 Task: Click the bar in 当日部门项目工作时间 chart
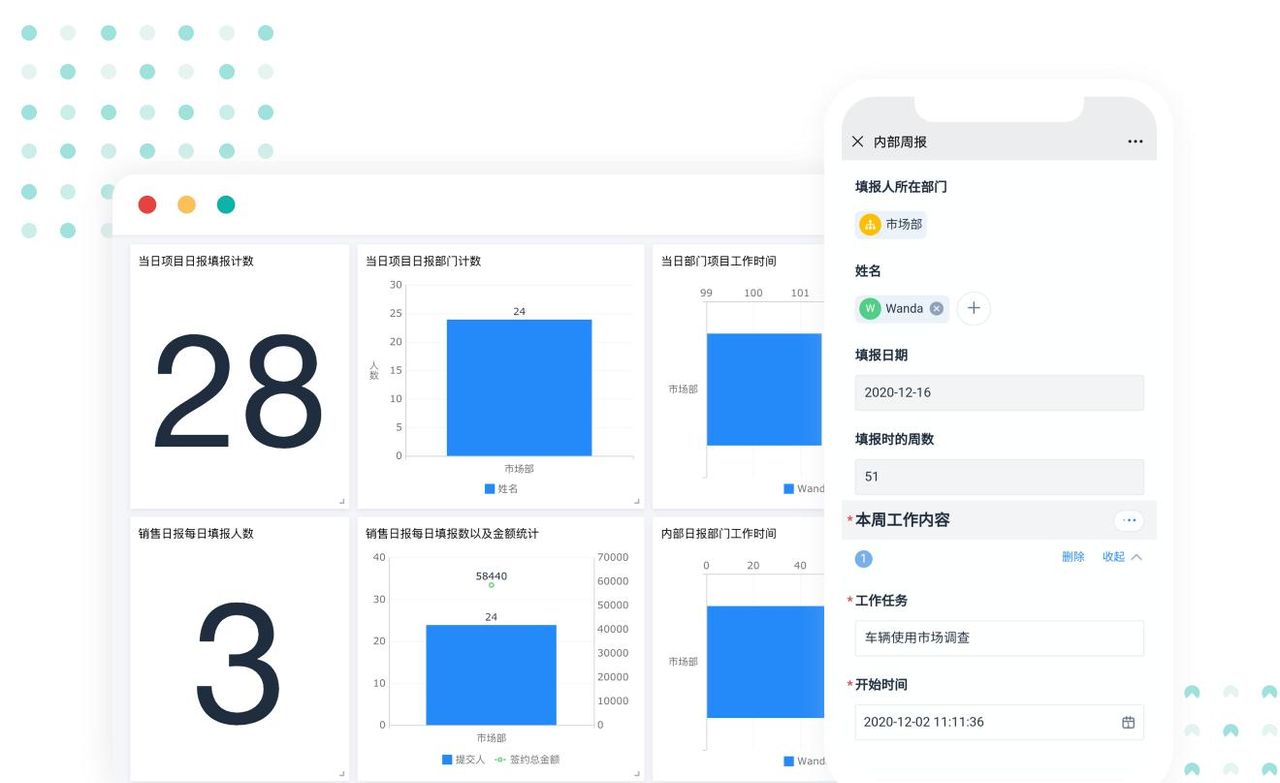click(765, 389)
